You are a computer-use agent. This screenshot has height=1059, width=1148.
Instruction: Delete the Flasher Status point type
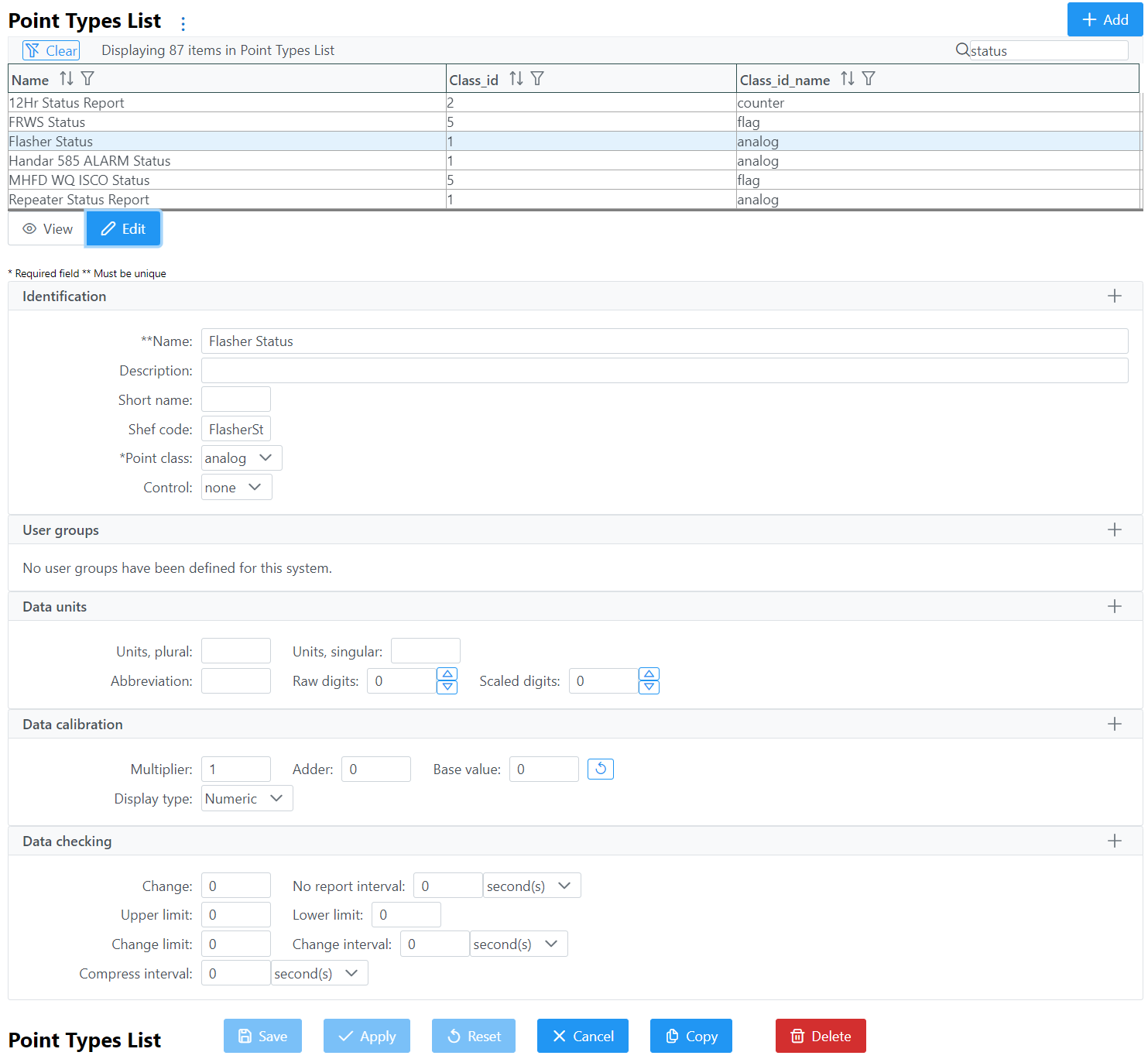(820, 1036)
